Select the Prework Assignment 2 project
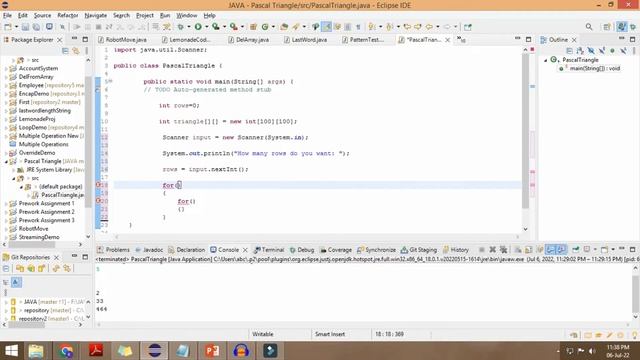The image size is (640, 360). [47, 212]
